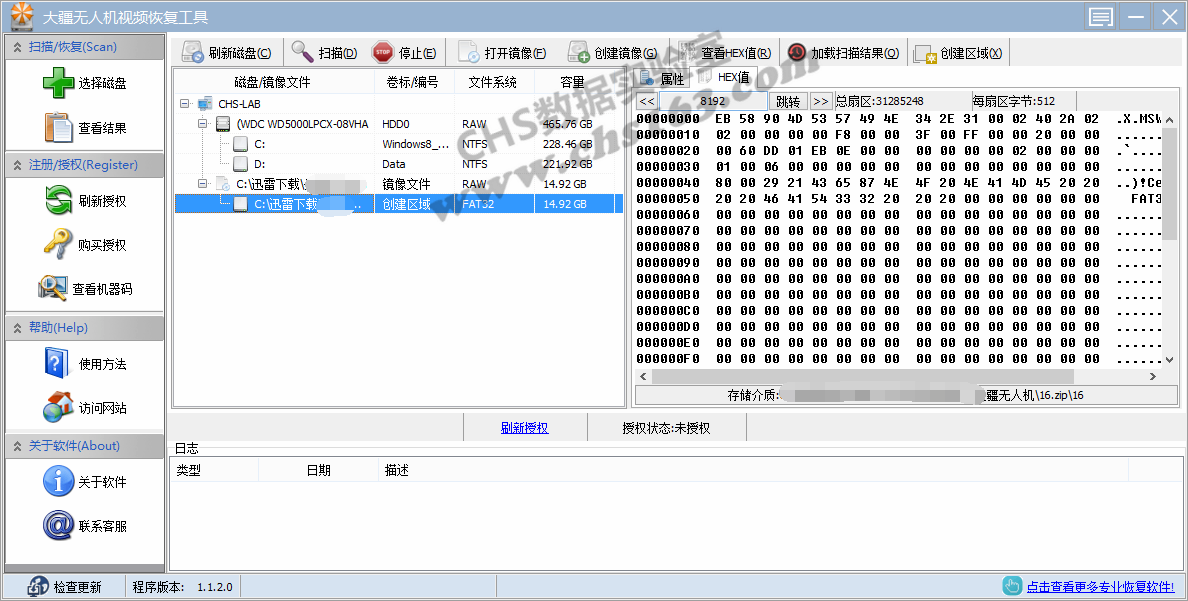The height and width of the screenshot is (601, 1188).
Task: Collapse the C:\迅雷下载 image file node
Action: (202, 183)
